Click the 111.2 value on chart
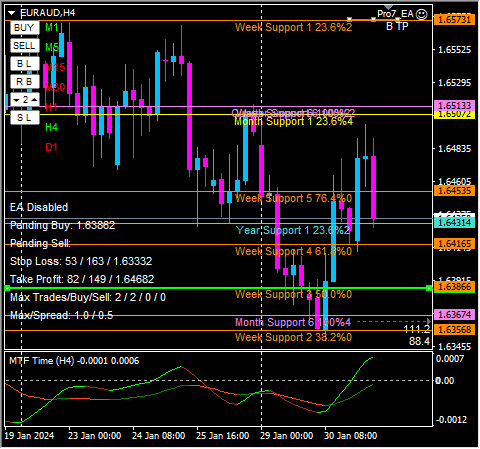This screenshot has height=449, width=480. tap(417, 330)
